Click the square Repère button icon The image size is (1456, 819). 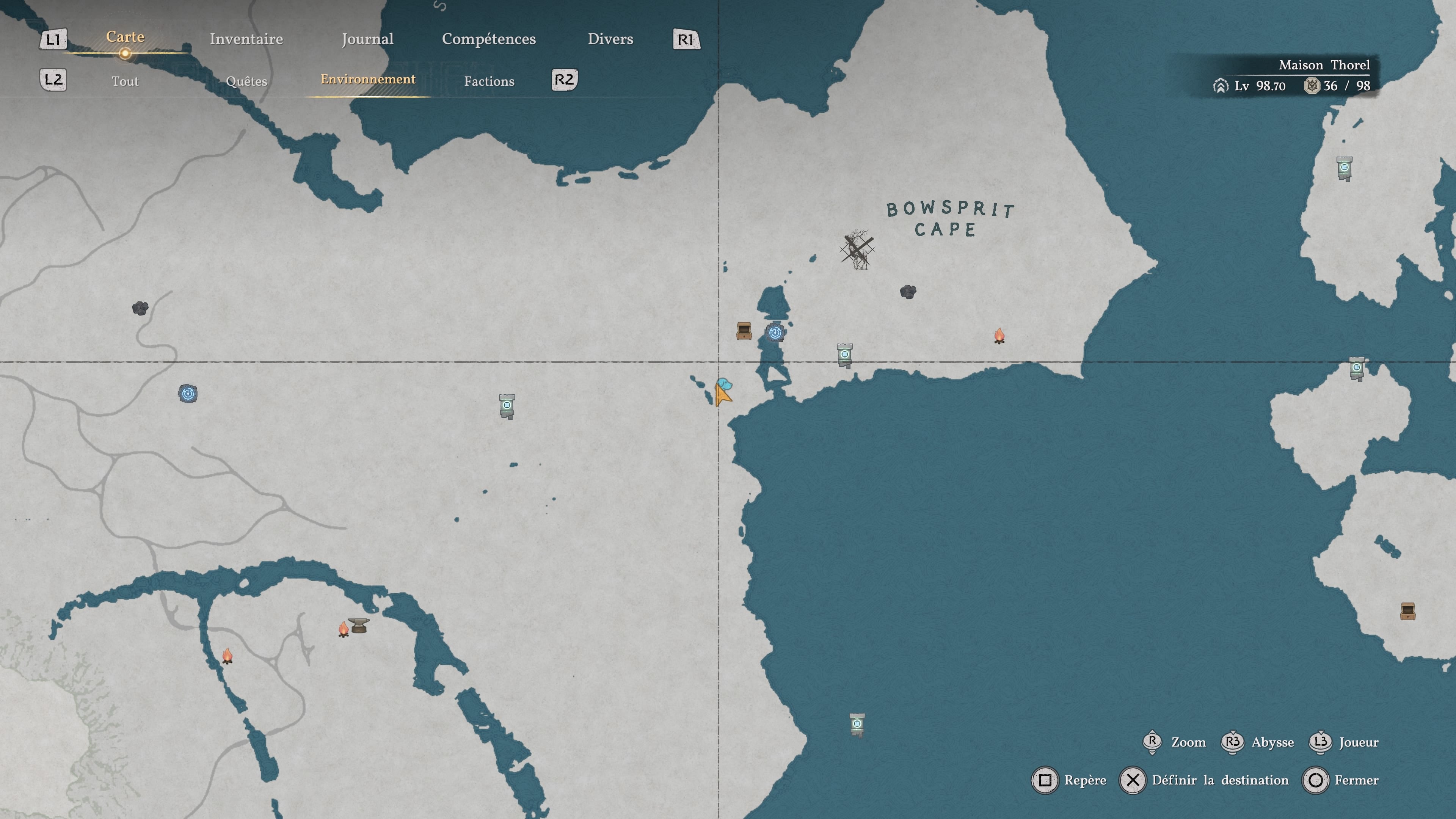tap(1045, 781)
